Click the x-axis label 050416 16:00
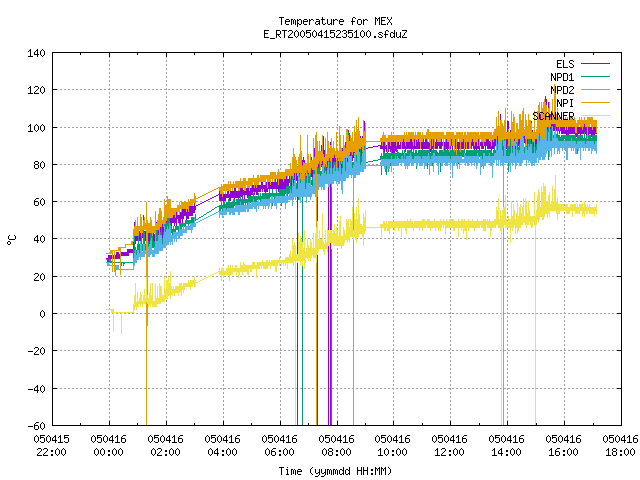This screenshot has height=480, width=640. [x=563, y=446]
